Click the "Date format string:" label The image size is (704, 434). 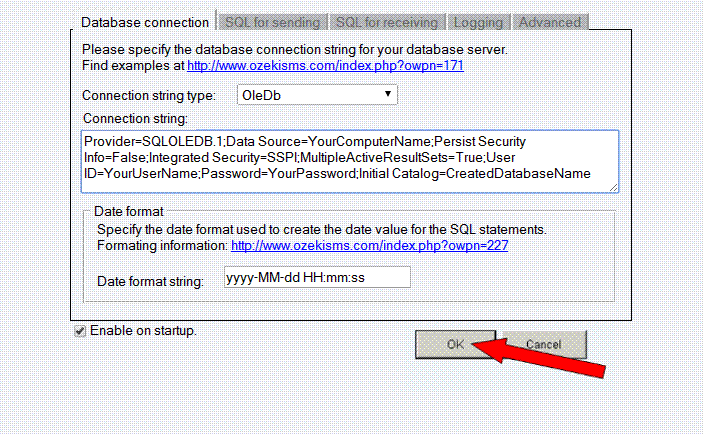[151, 281]
